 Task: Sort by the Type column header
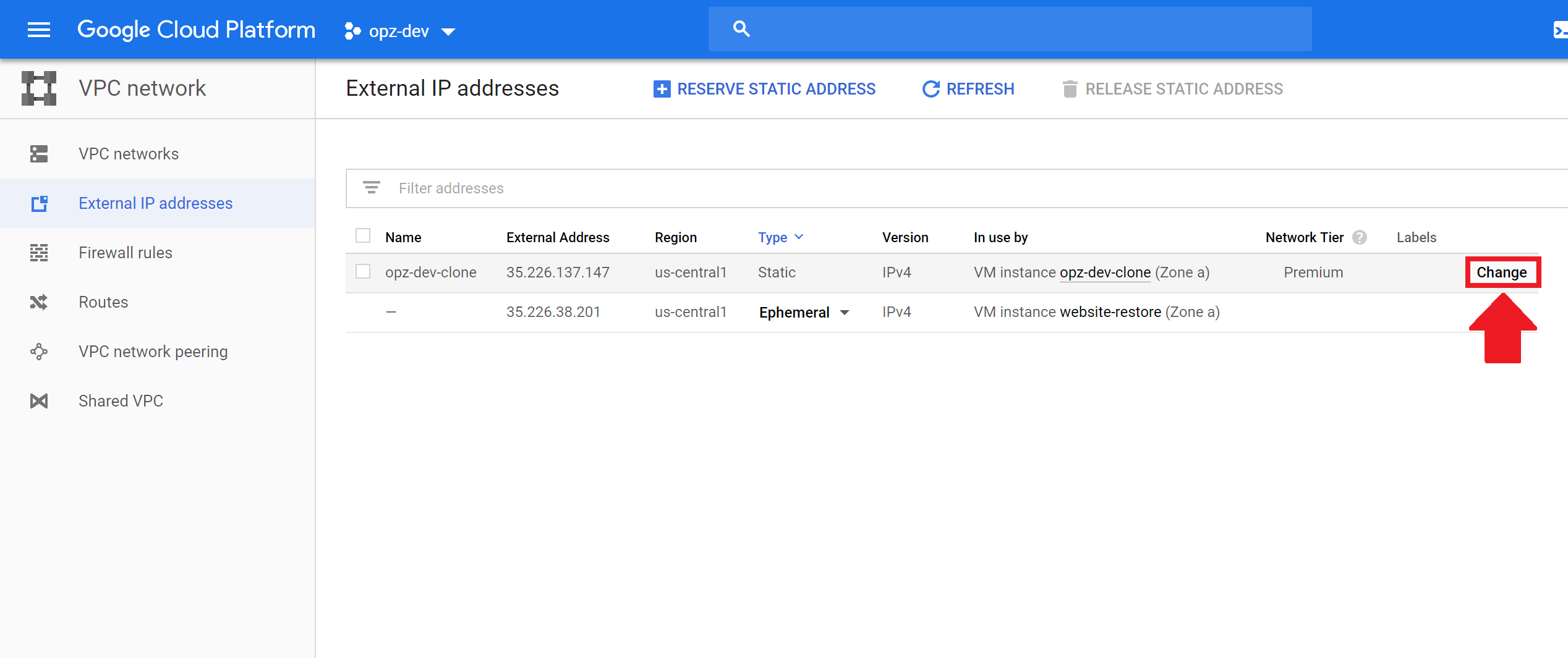pos(780,237)
